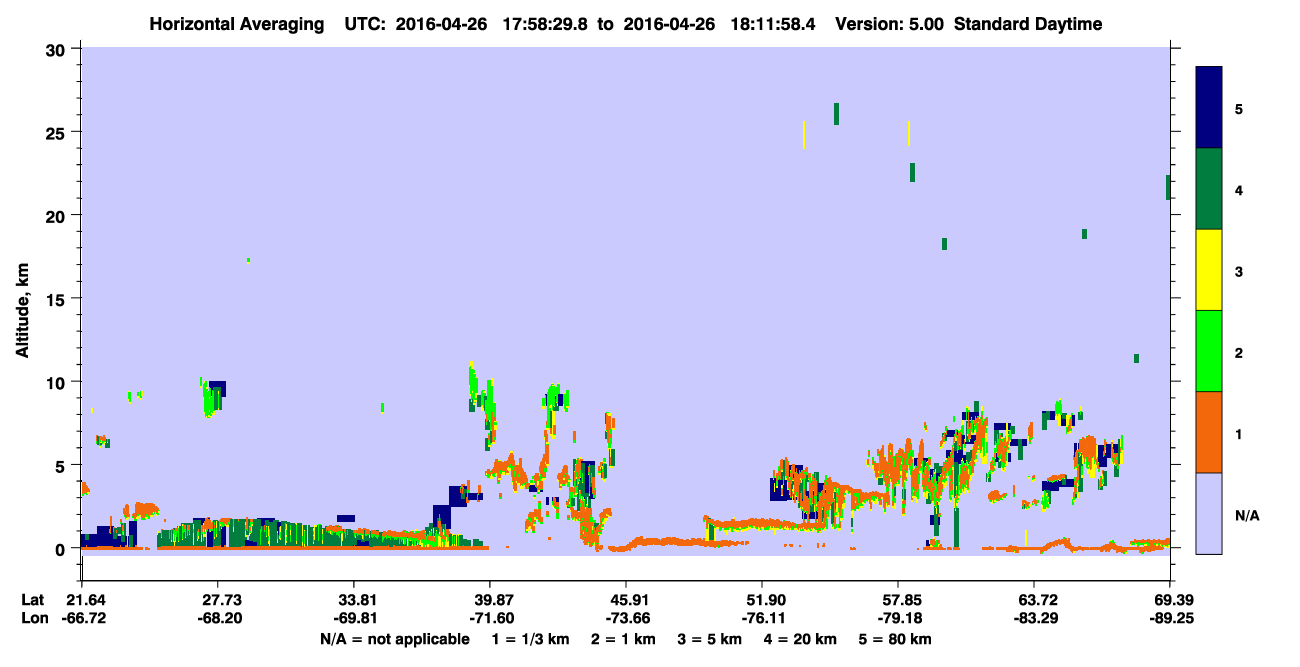The image size is (1300, 667).
Task: Click the colorbar label '4'
Action: point(1238,189)
